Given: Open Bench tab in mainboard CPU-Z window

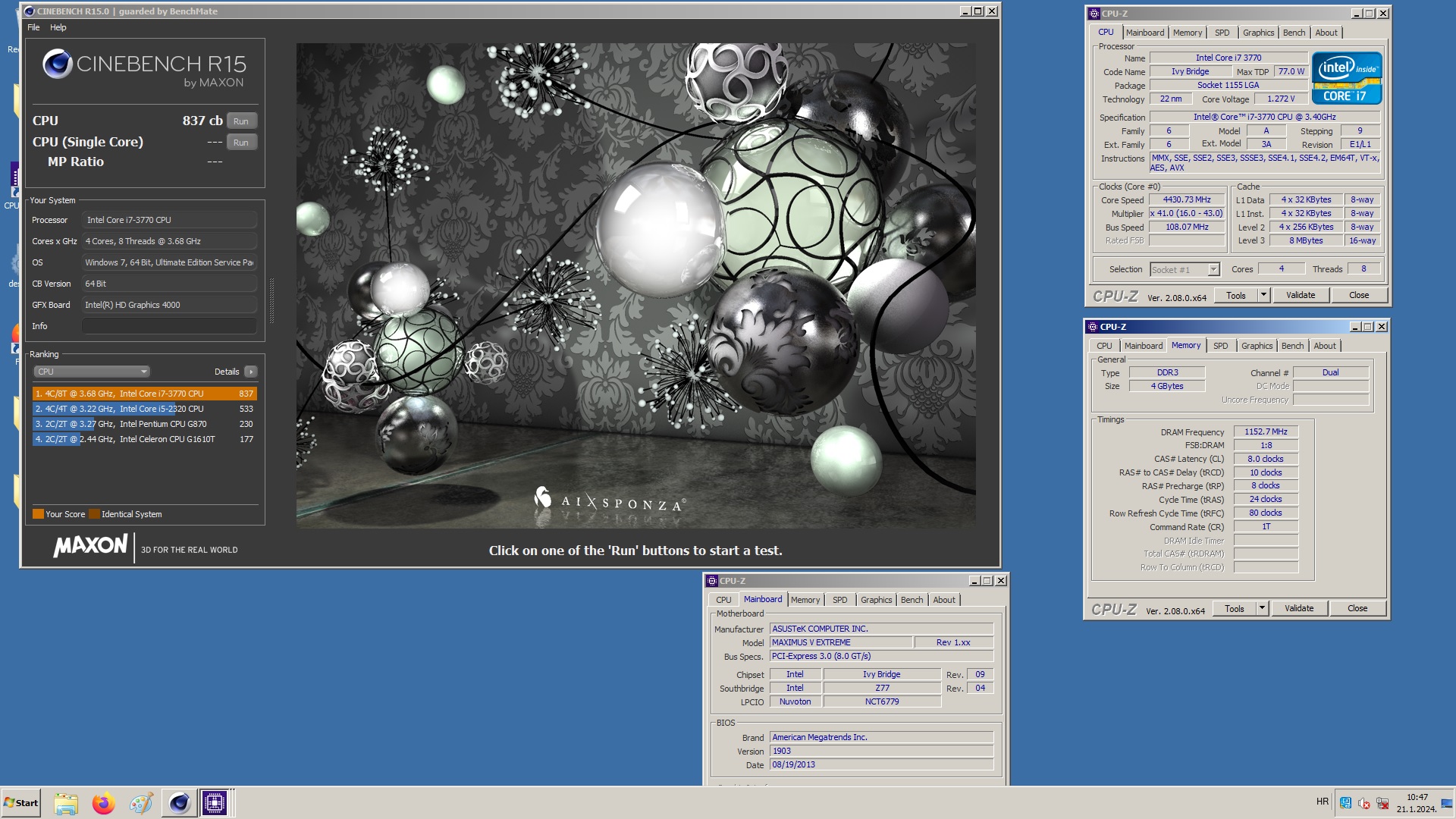Looking at the screenshot, I should pyautogui.click(x=912, y=600).
